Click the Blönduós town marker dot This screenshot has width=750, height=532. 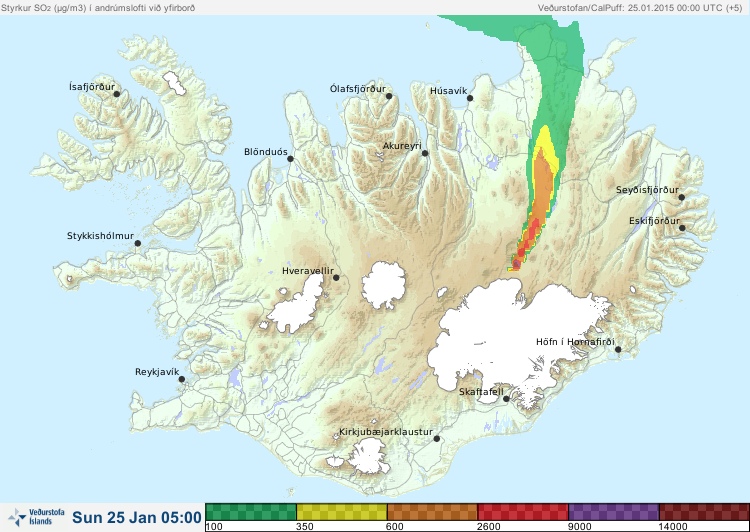pos(290,159)
